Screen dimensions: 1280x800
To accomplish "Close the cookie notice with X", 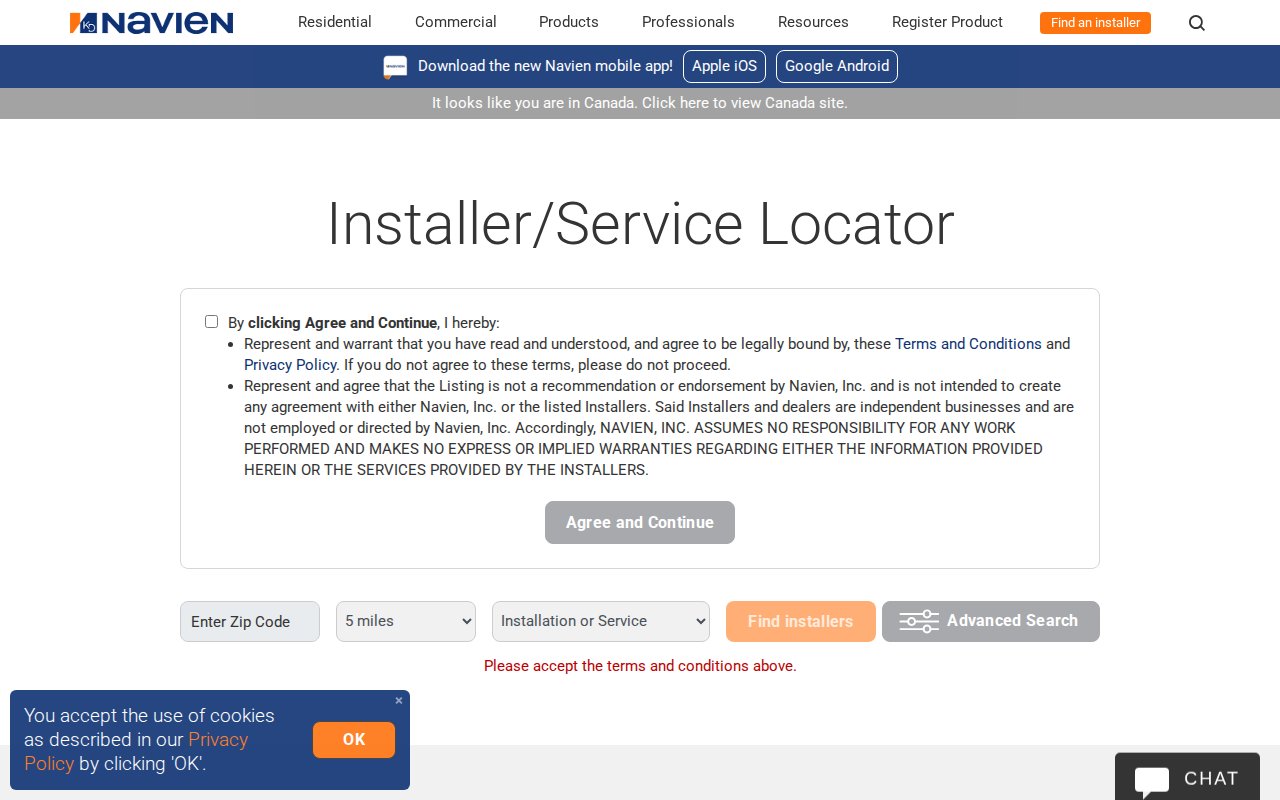I will click(399, 701).
